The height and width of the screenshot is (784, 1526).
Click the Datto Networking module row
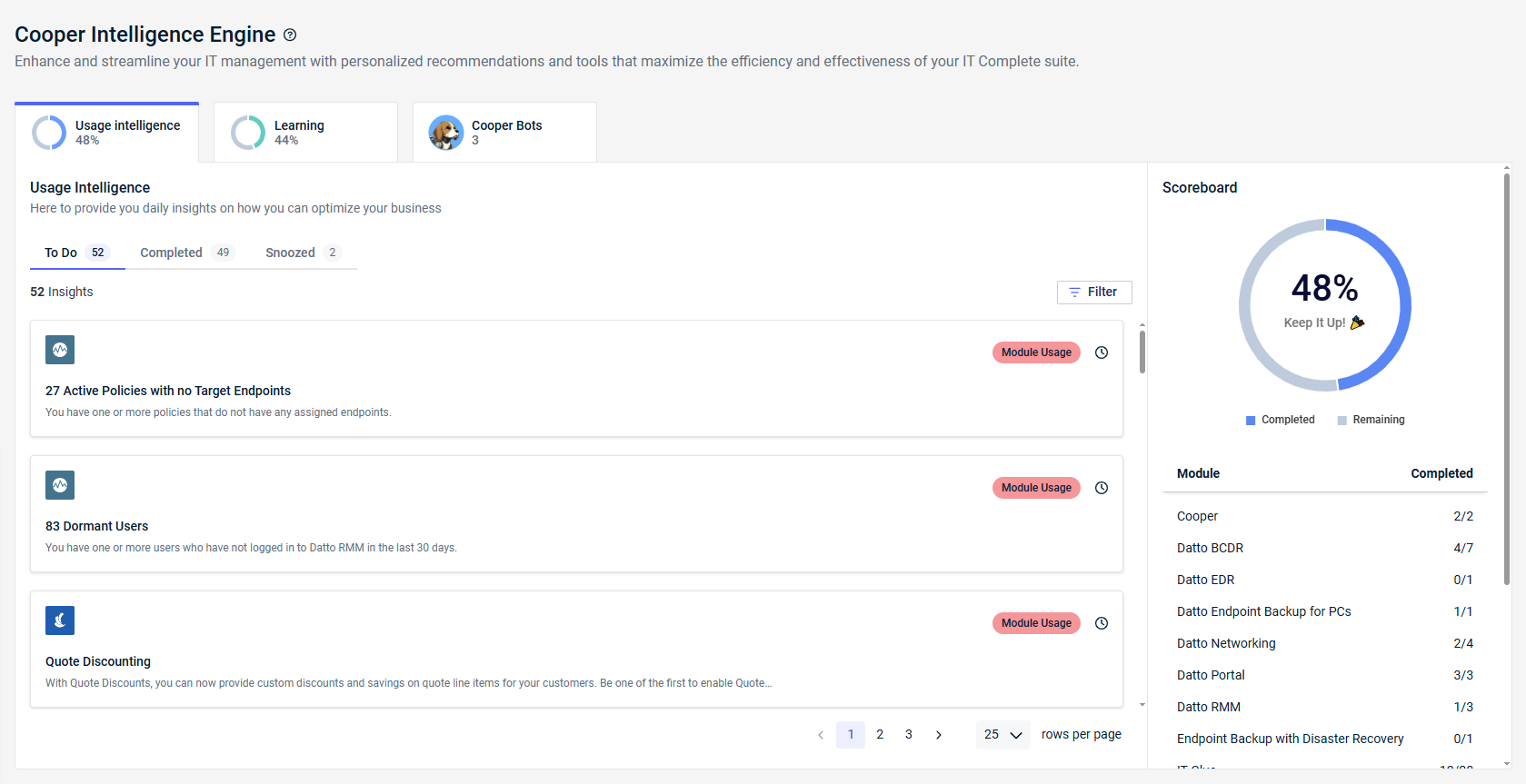click(1325, 643)
